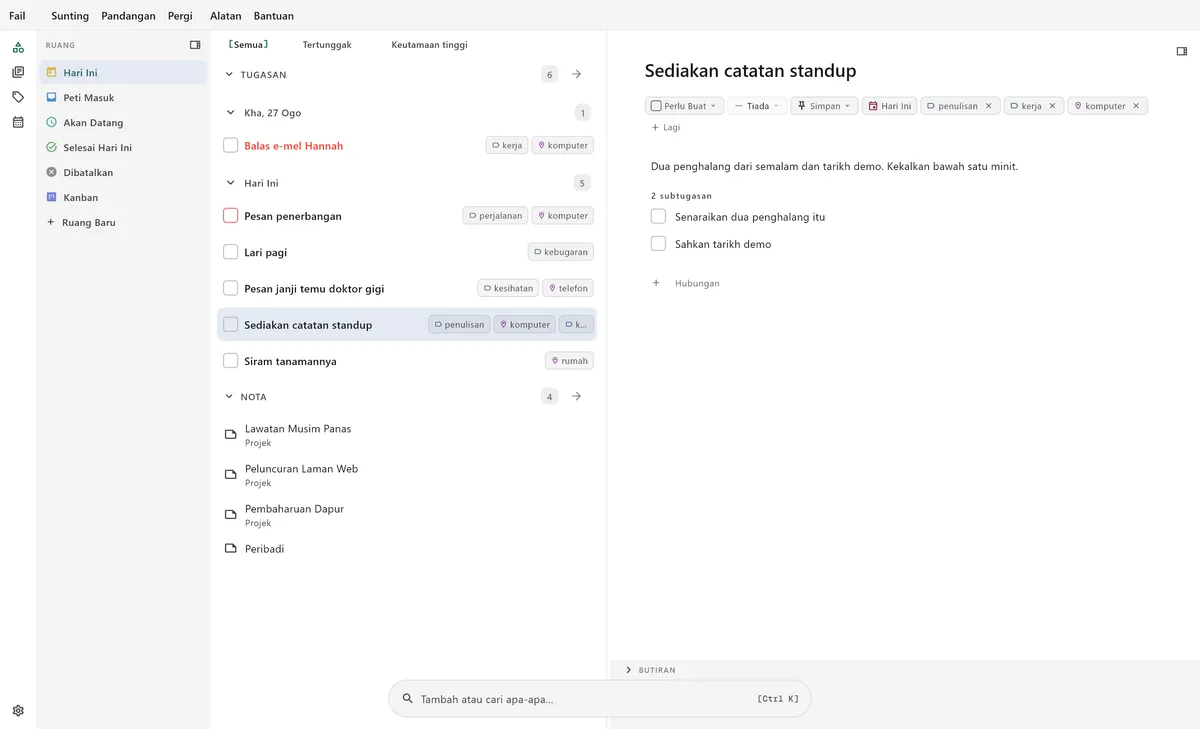Screen dimensions: 1200x729
Task: Open the Alatan menu
Action: pyautogui.click(x=226, y=16)
